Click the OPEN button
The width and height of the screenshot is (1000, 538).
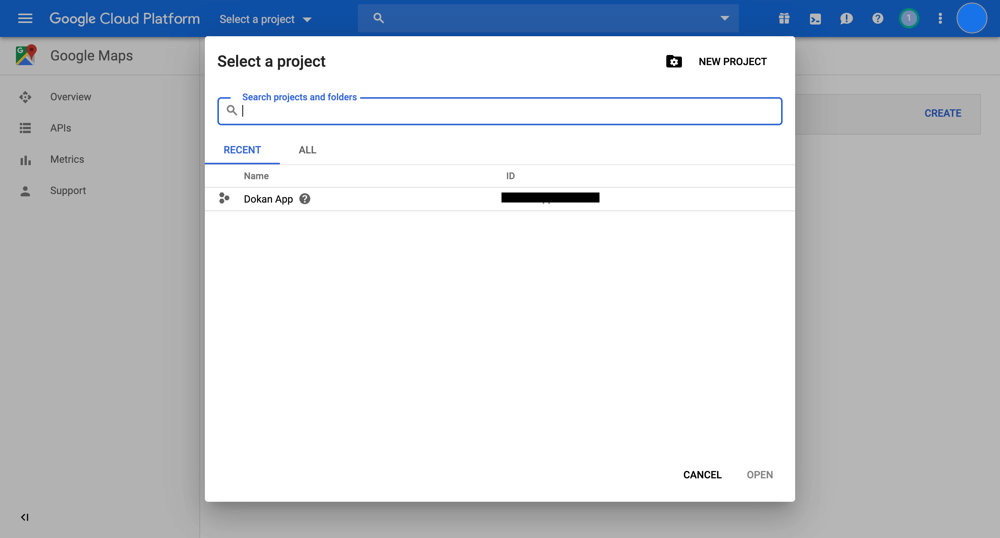(x=760, y=475)
